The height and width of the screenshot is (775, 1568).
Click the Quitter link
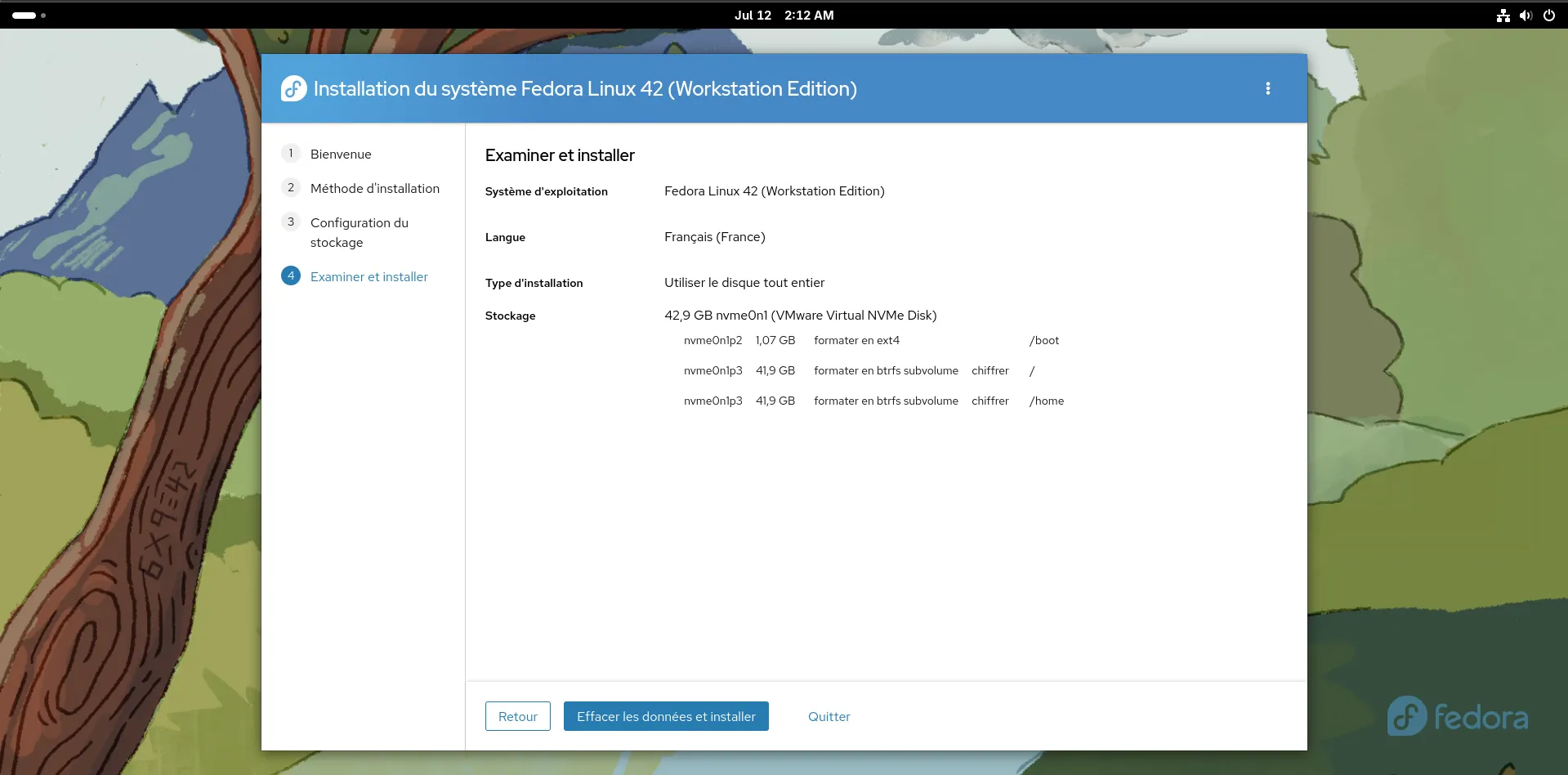(x=829, y=716)
